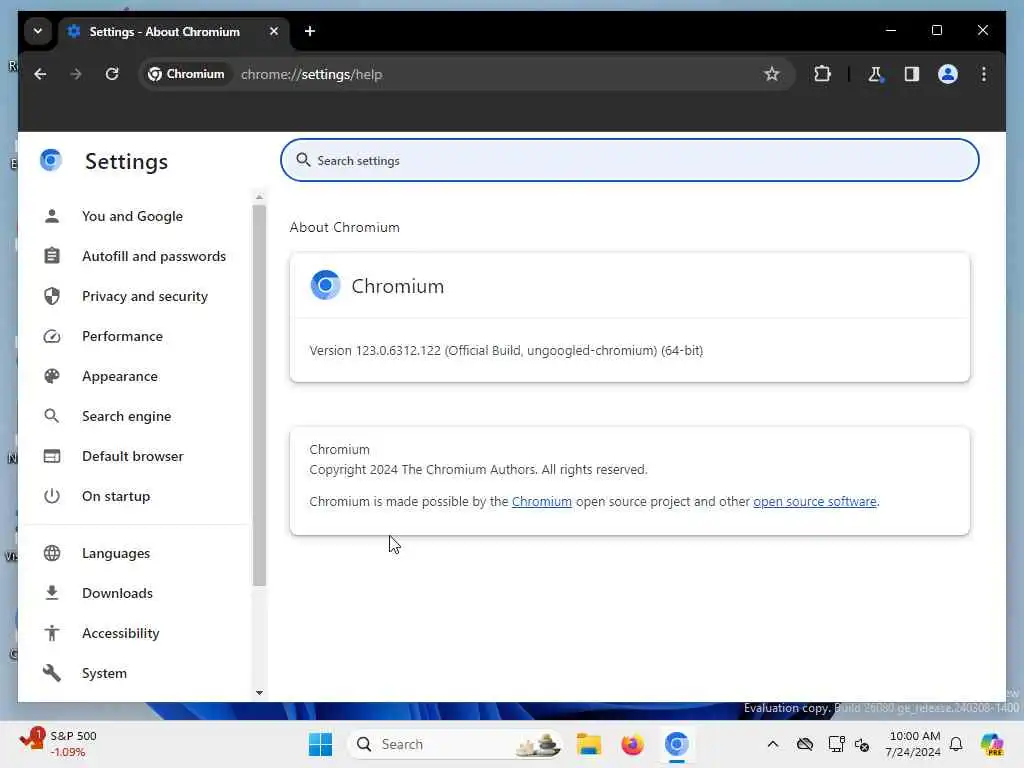Open a new tab with plus button
Screen dimensions: 1024x768
point(310,31)
